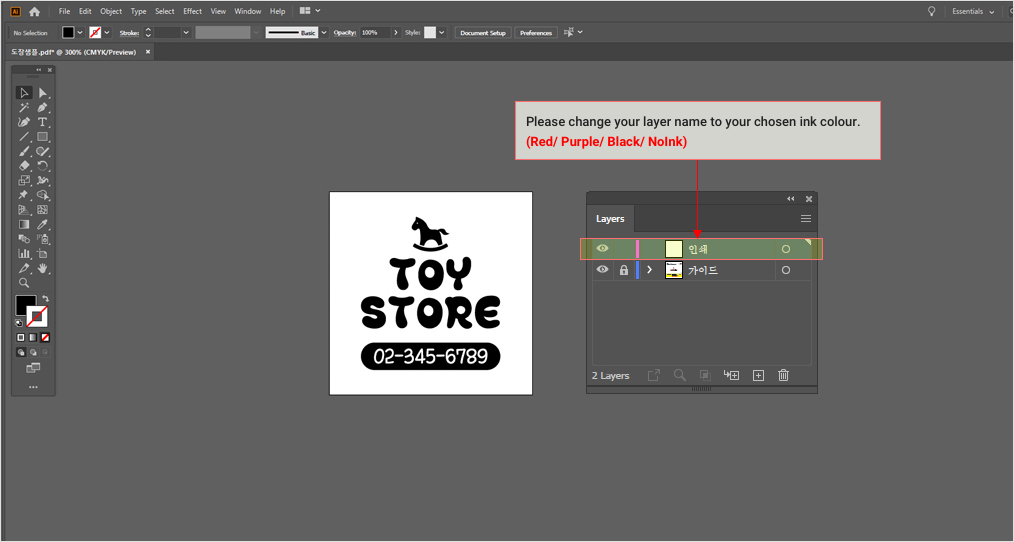The width and height of the screenshot is (1014, 542).
Task: Open the Object menu
Action: pyautogui.click(x=111, y=11)
